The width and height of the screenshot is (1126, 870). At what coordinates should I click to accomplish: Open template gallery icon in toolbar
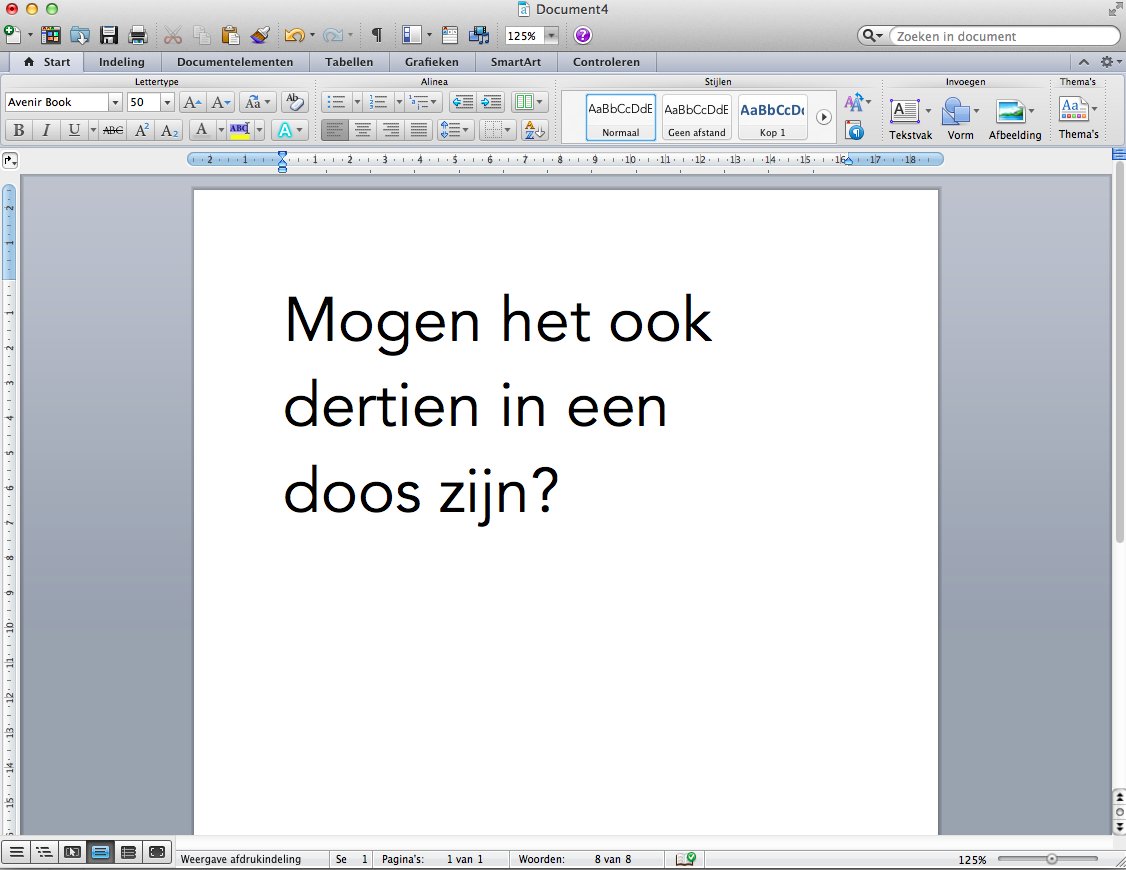(50, 34)
